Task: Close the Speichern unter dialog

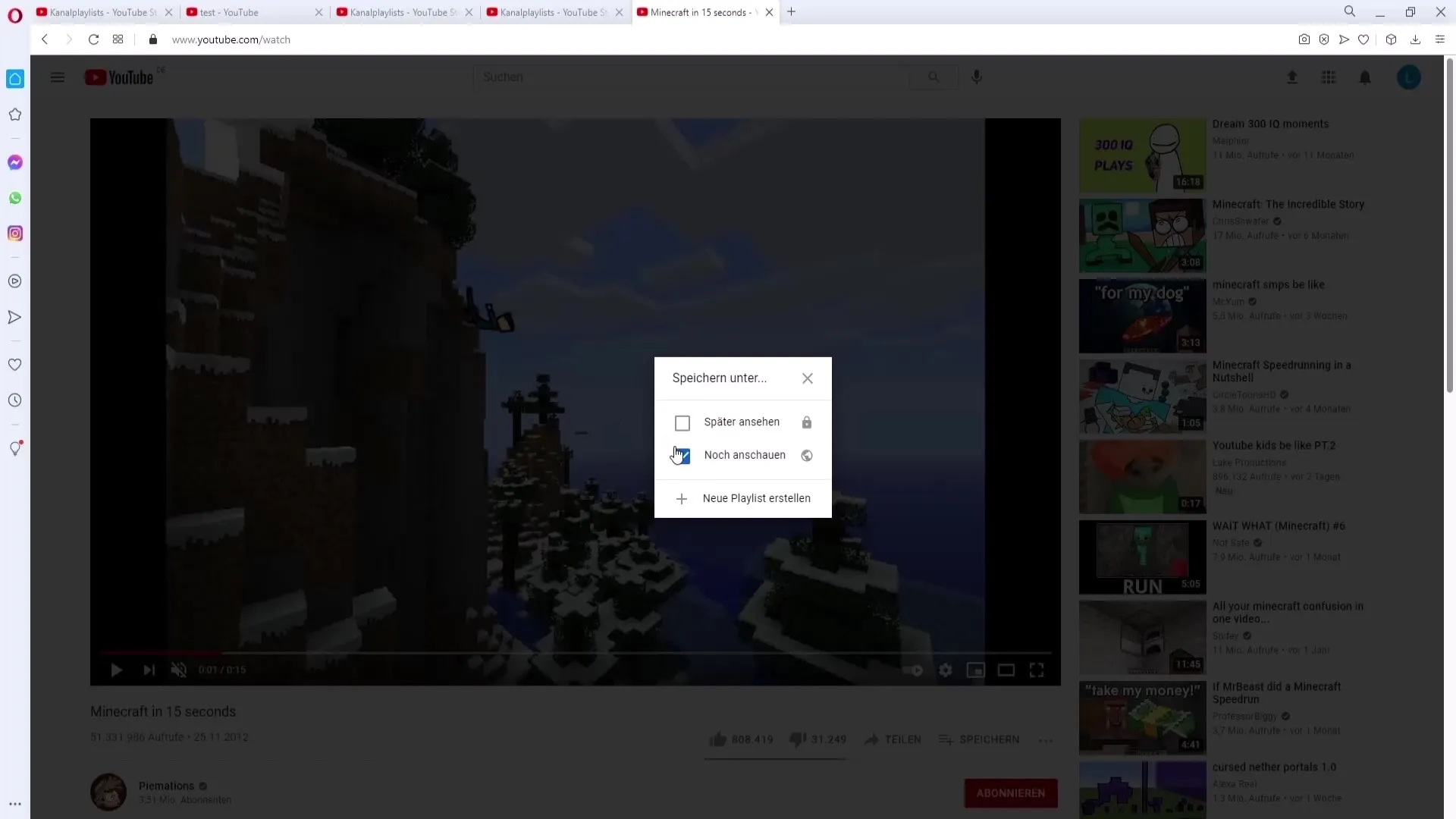Action: pyautogui.click(x=808, y=378)
